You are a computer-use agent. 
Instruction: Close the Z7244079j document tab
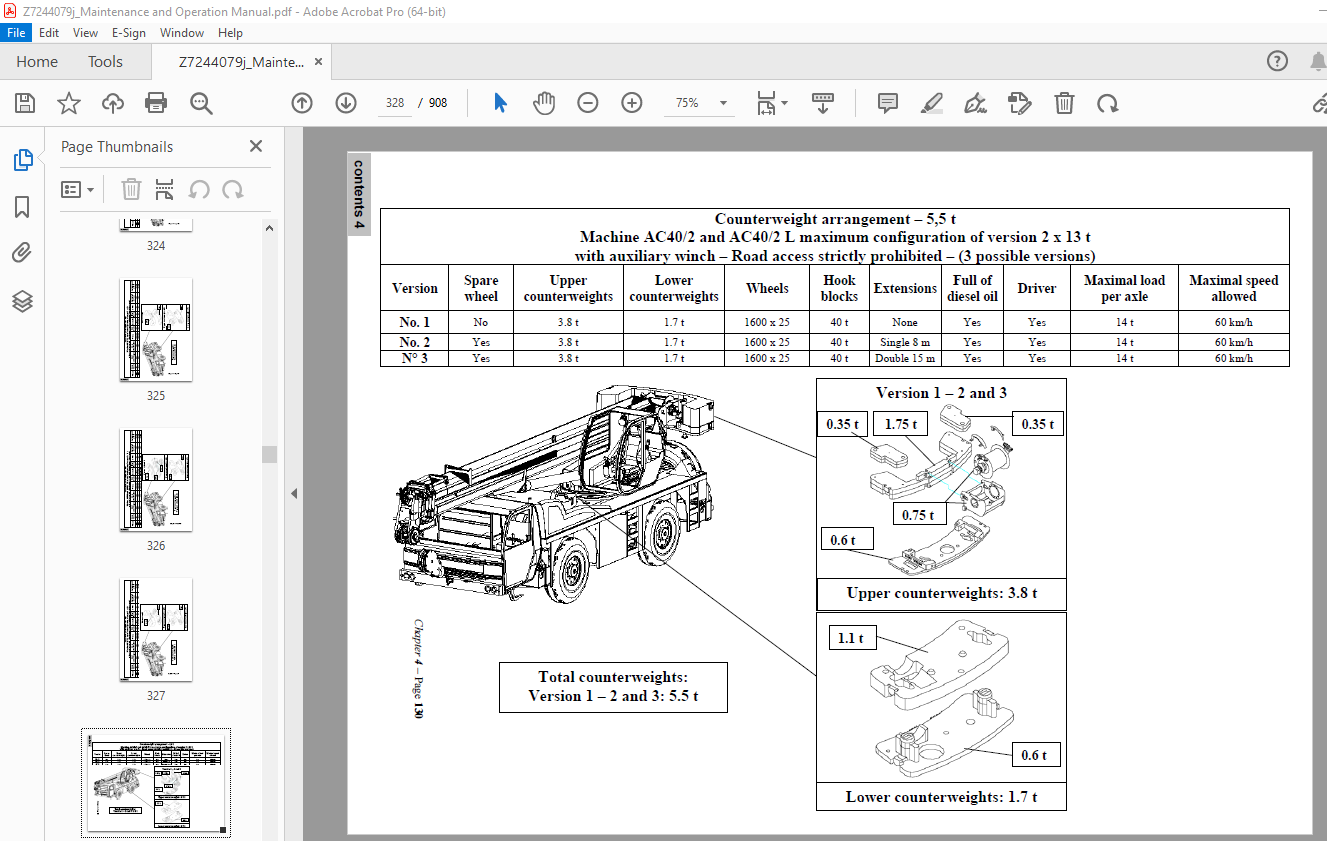[x=319, y=62]
